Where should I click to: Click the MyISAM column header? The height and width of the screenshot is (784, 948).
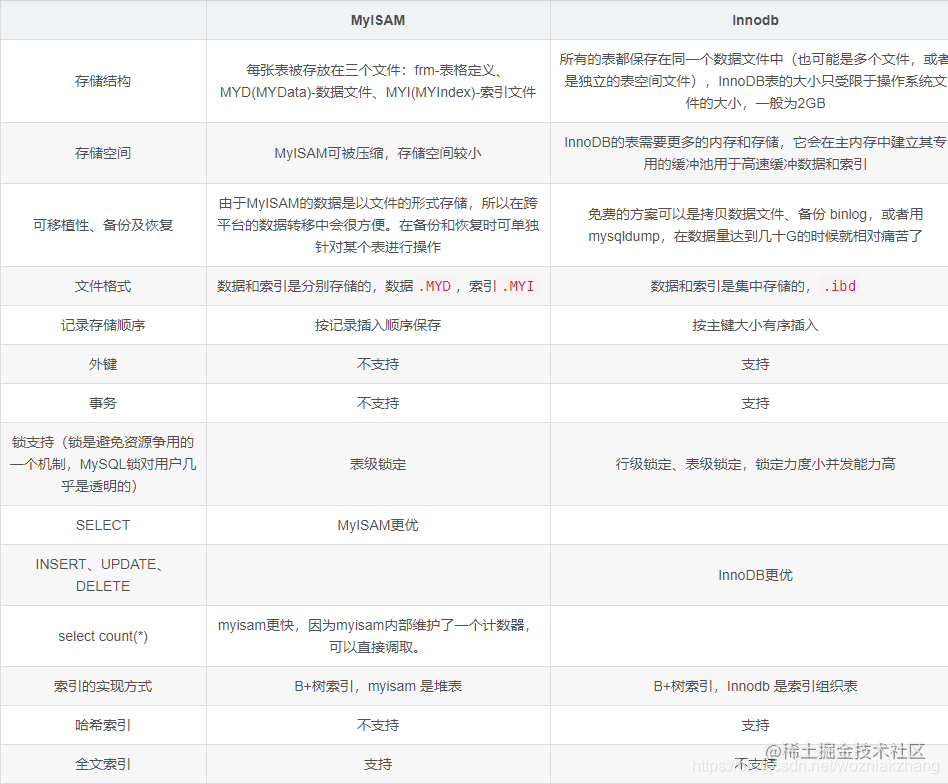click(378, 21)
